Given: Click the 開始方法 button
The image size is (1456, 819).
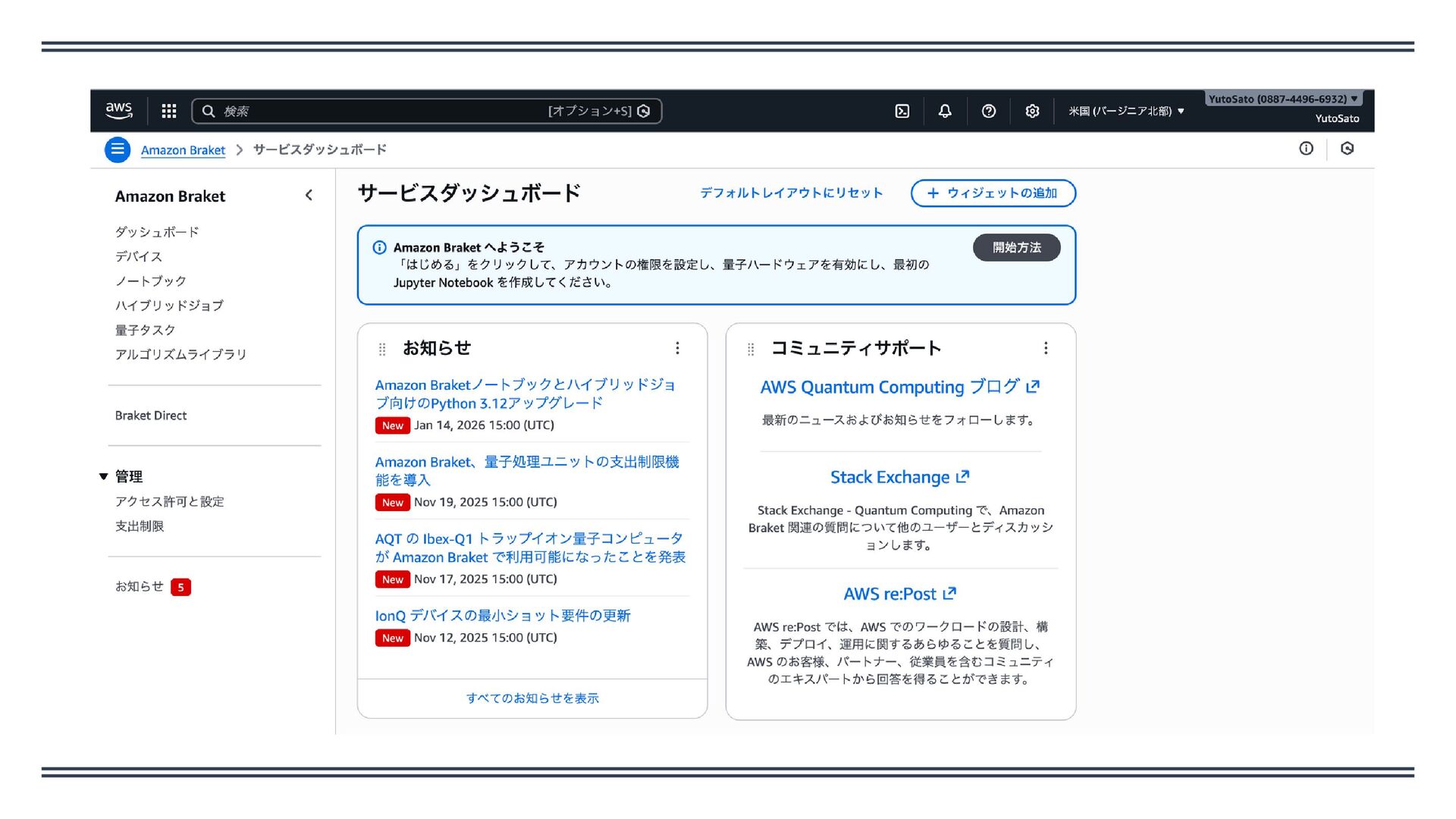Looking at the screenshot, I should (1016, 248).
